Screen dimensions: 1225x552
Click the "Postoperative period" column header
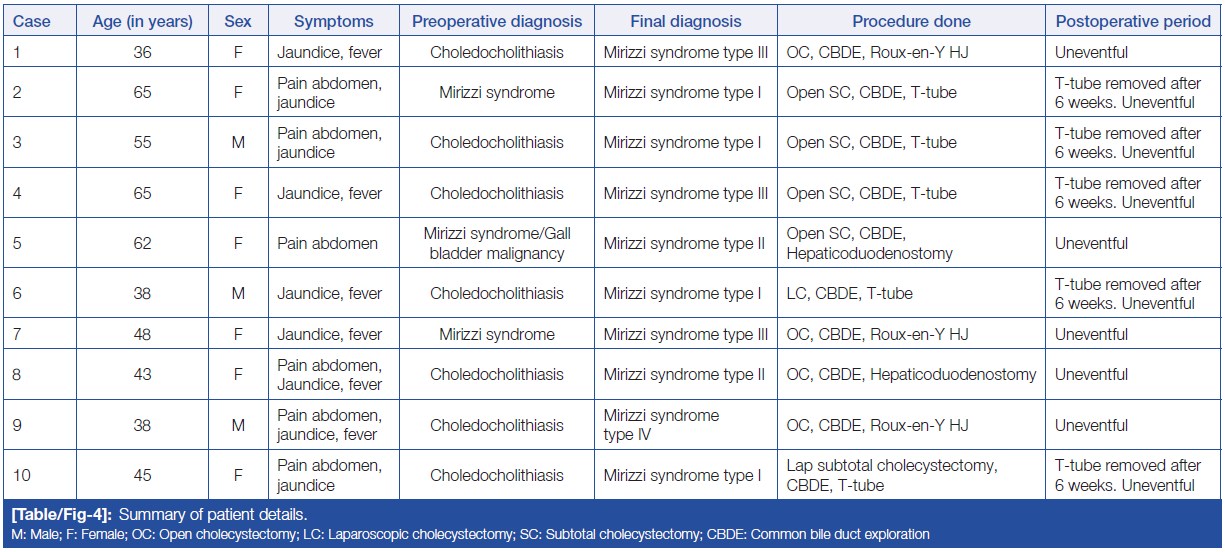pos(1133,21)
